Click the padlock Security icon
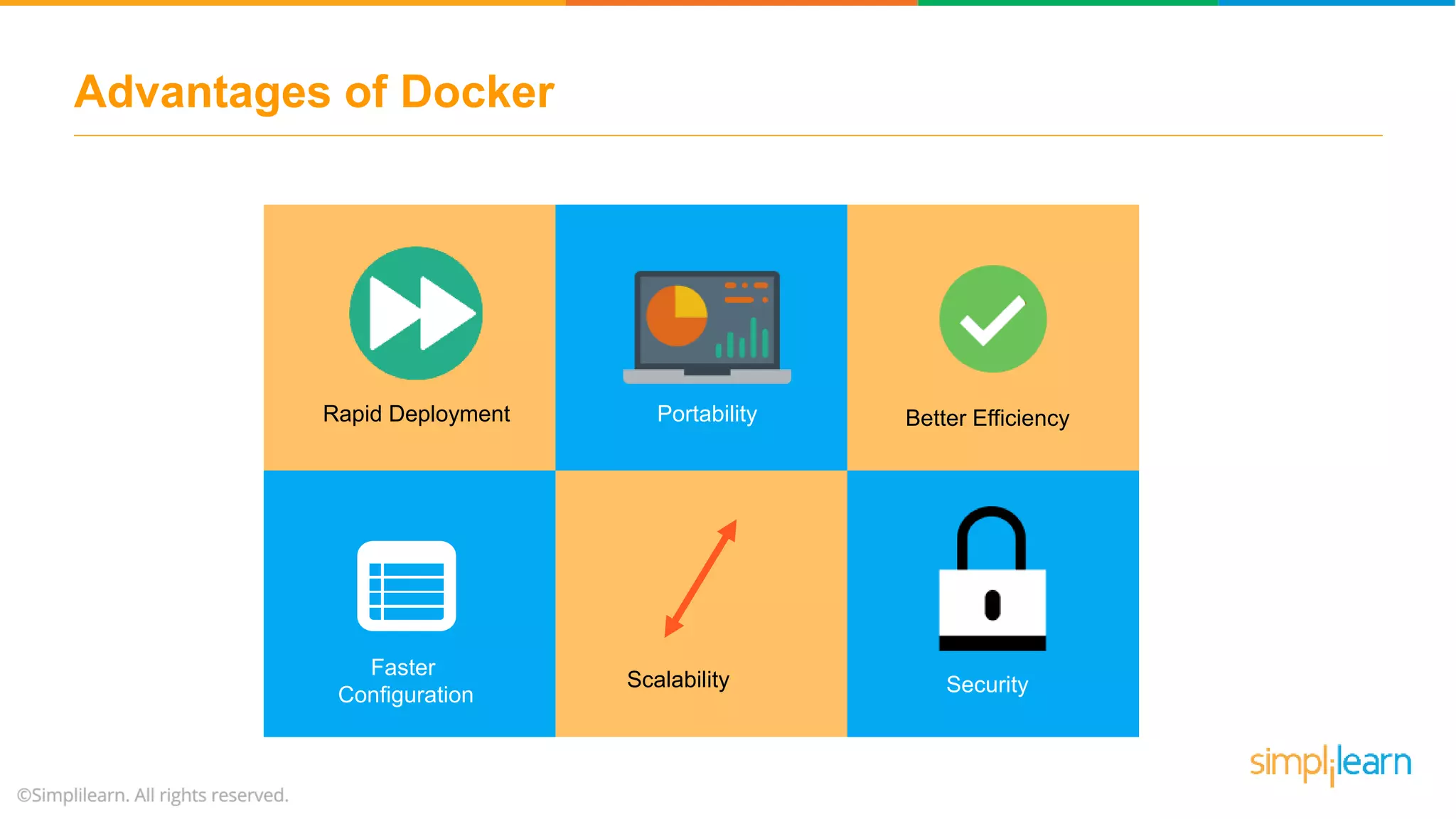The width and height of the screenshot is (1456, 819). pyautogui.click(x=992, y=579)
